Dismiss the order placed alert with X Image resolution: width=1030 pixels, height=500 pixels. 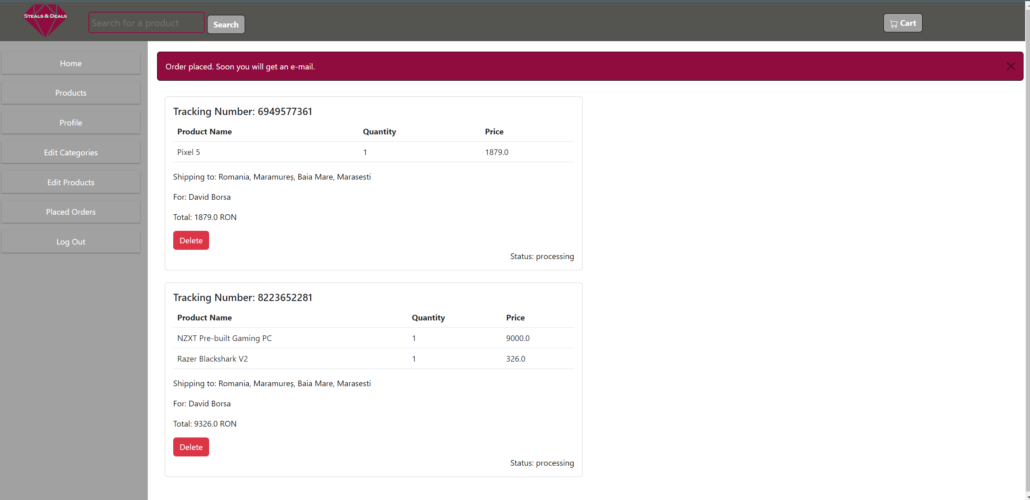pos(1011,66)
